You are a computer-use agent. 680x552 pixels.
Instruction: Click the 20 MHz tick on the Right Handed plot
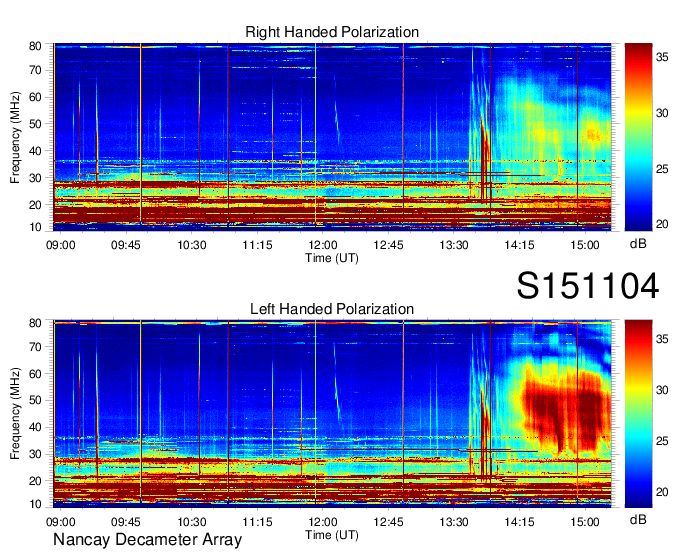point(35,205)
